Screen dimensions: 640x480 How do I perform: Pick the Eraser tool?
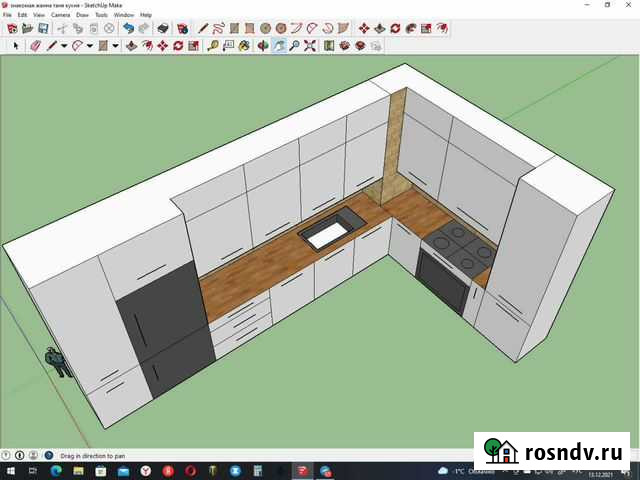34,45
